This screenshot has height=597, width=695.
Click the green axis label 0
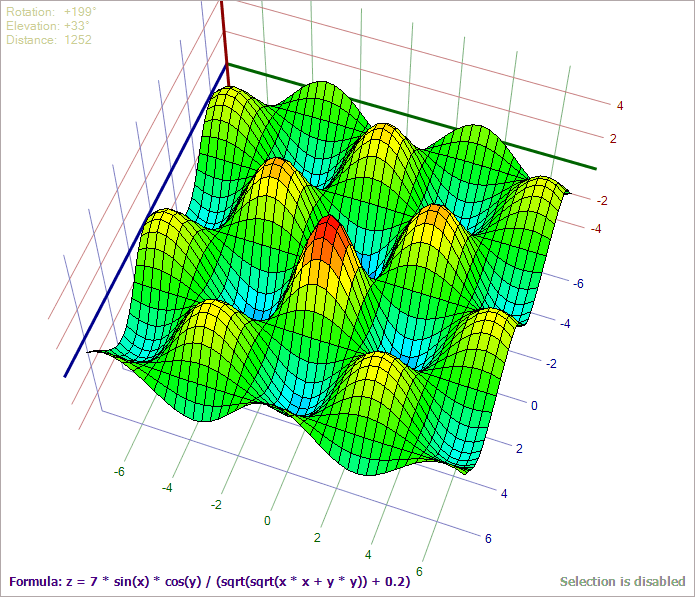pos(267,521)
